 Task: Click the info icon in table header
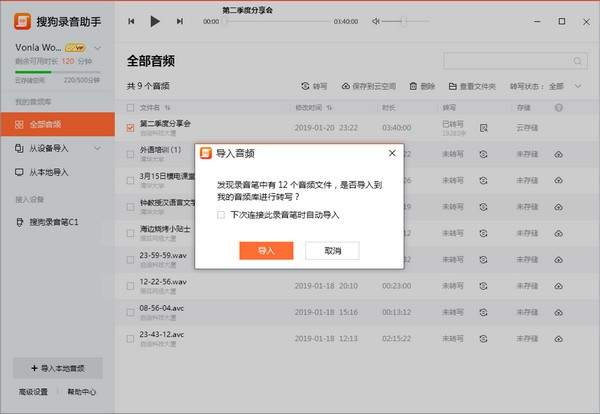(559, 108)
